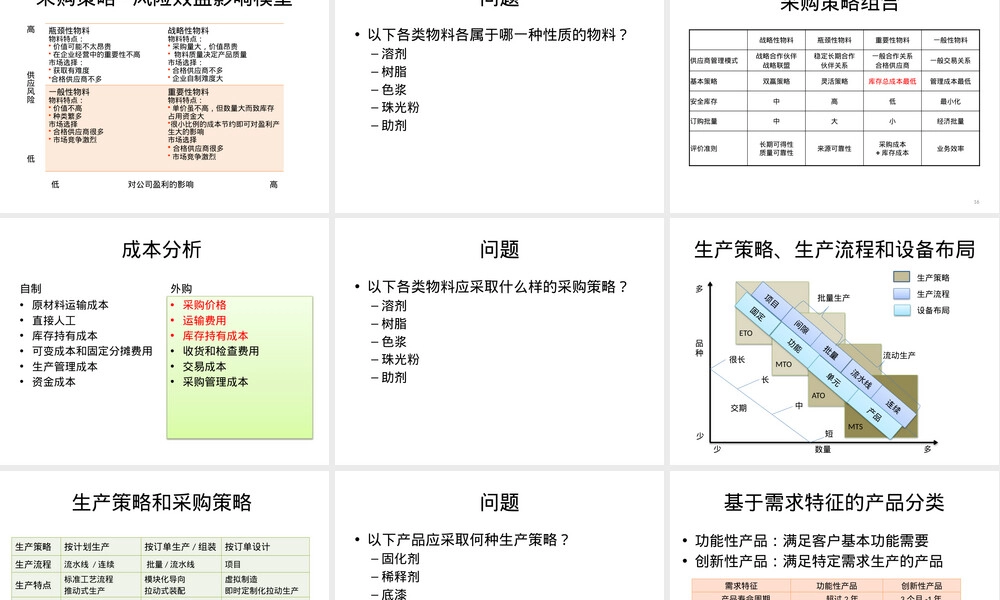
Task: Click the 生产管理成本 bullet
Action: pyautogui.click(x=65, y=366)
